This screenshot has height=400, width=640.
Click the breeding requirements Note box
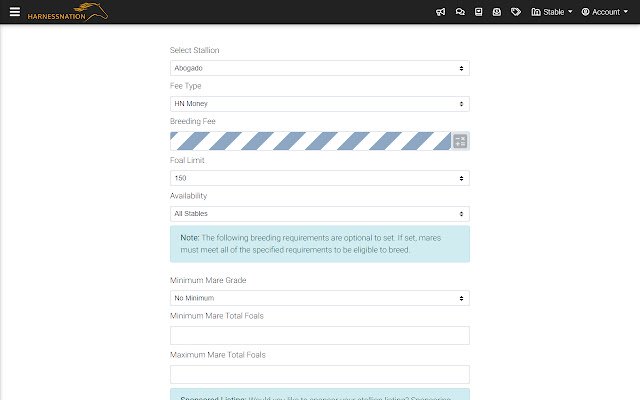click(320, 244)
